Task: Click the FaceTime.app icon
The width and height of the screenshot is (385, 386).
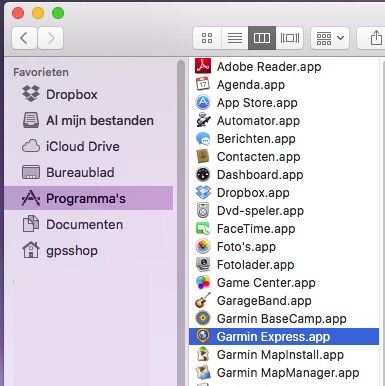Action: [x=203, y=228]
